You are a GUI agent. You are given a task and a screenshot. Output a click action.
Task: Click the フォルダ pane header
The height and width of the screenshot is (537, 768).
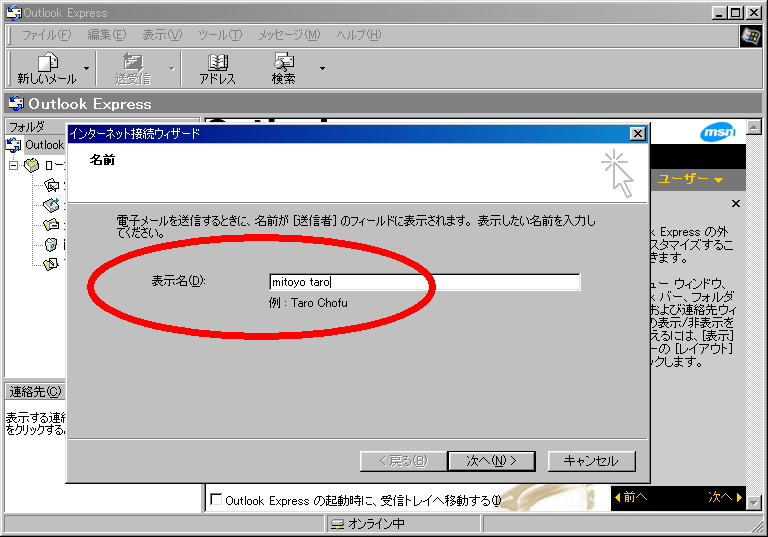point(102,126)
